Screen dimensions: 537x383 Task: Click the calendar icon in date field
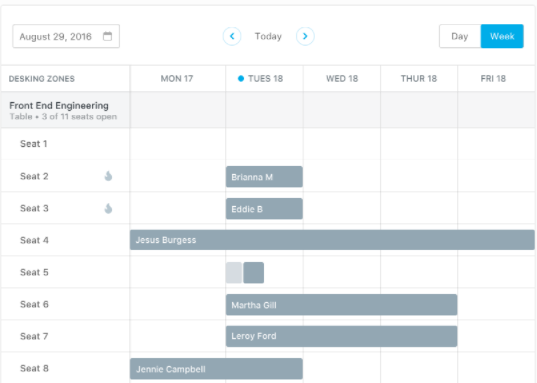coord(108,36)
